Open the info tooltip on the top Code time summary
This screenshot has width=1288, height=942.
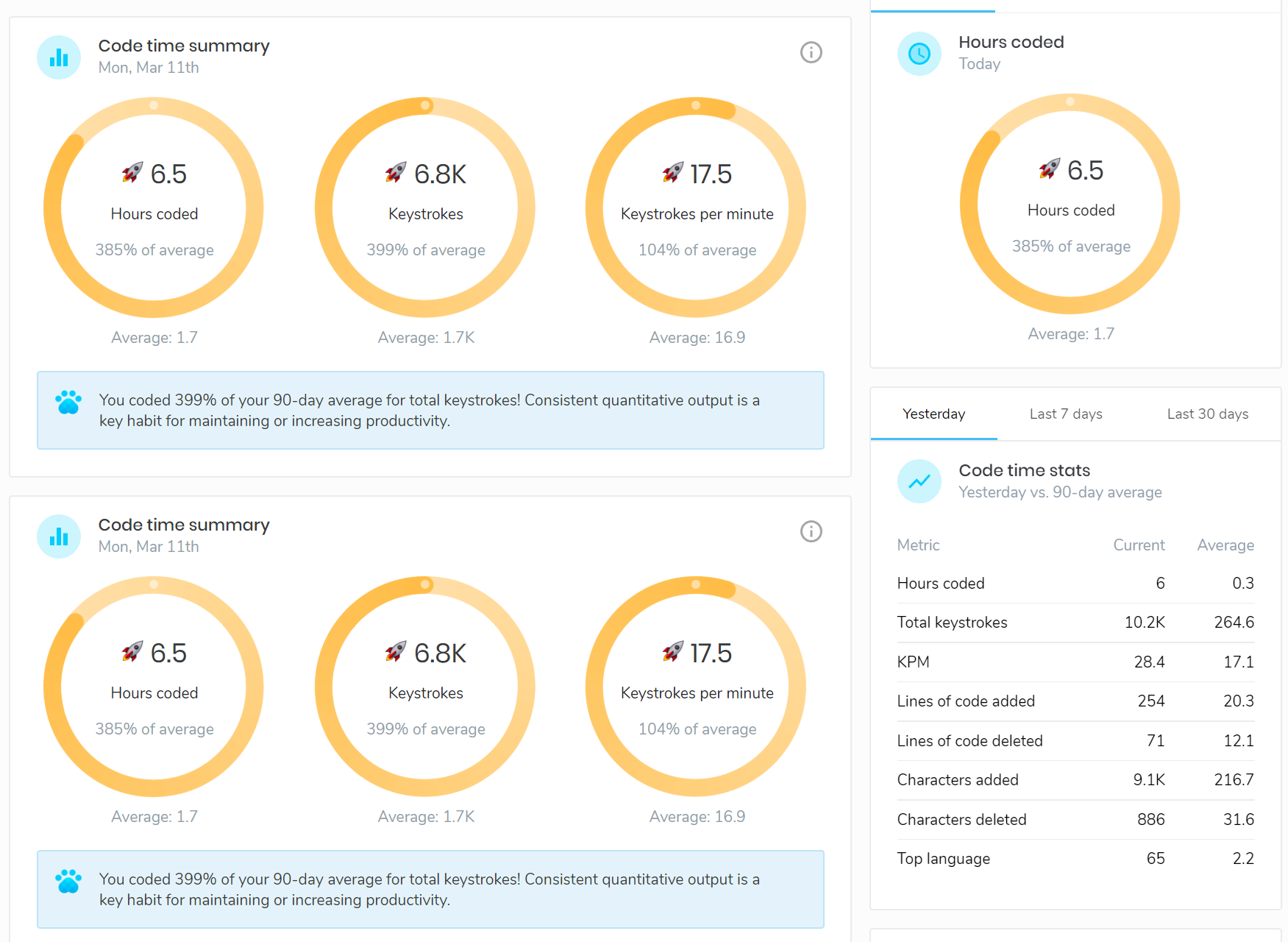[x=811, y=52]
